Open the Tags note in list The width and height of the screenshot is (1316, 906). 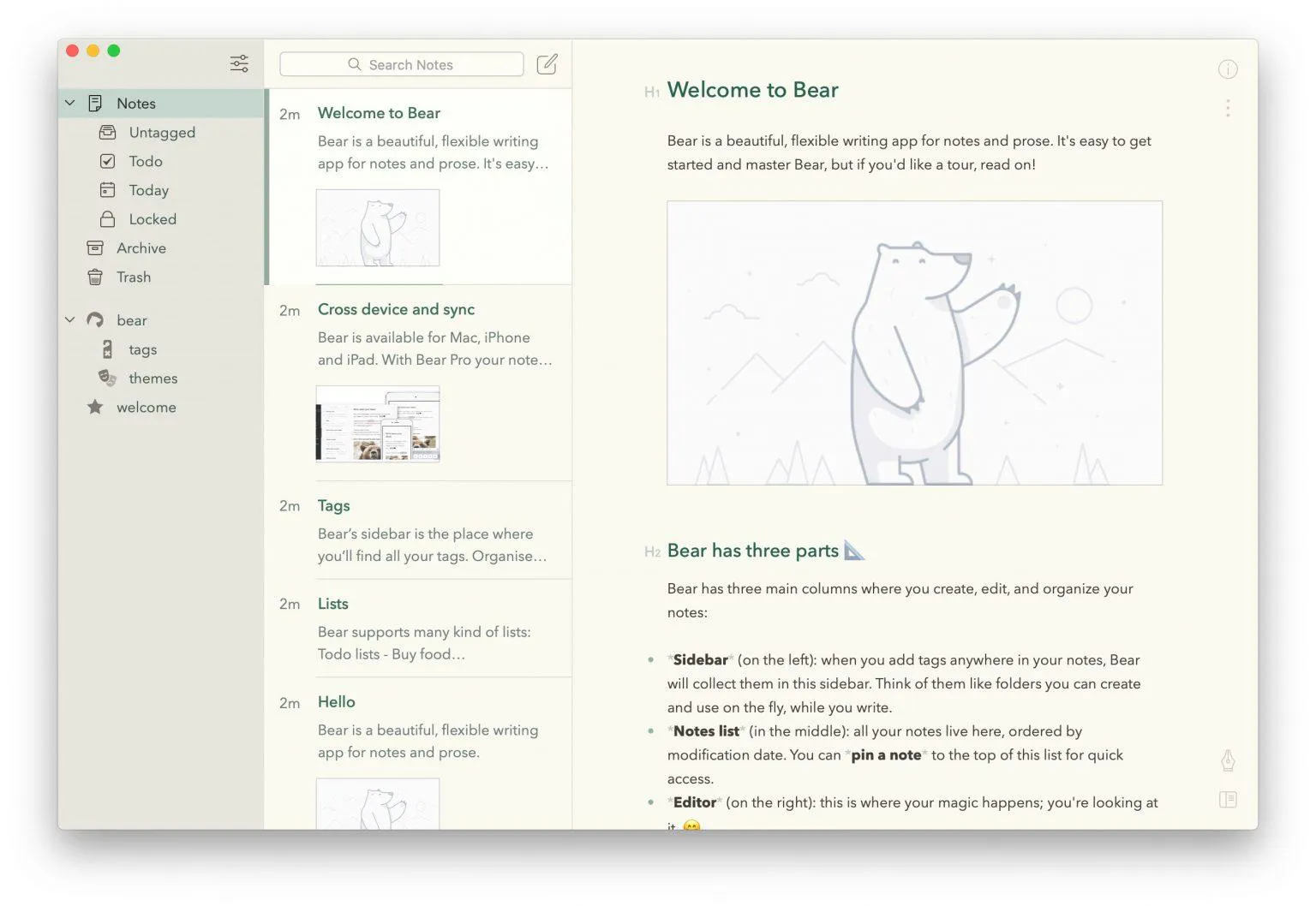pos(418,530)
